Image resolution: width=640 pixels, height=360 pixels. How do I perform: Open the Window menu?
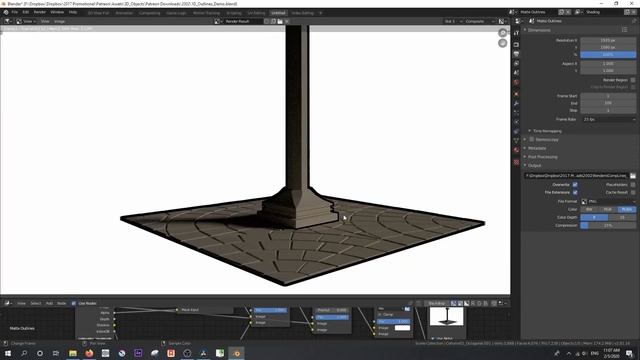57,12
